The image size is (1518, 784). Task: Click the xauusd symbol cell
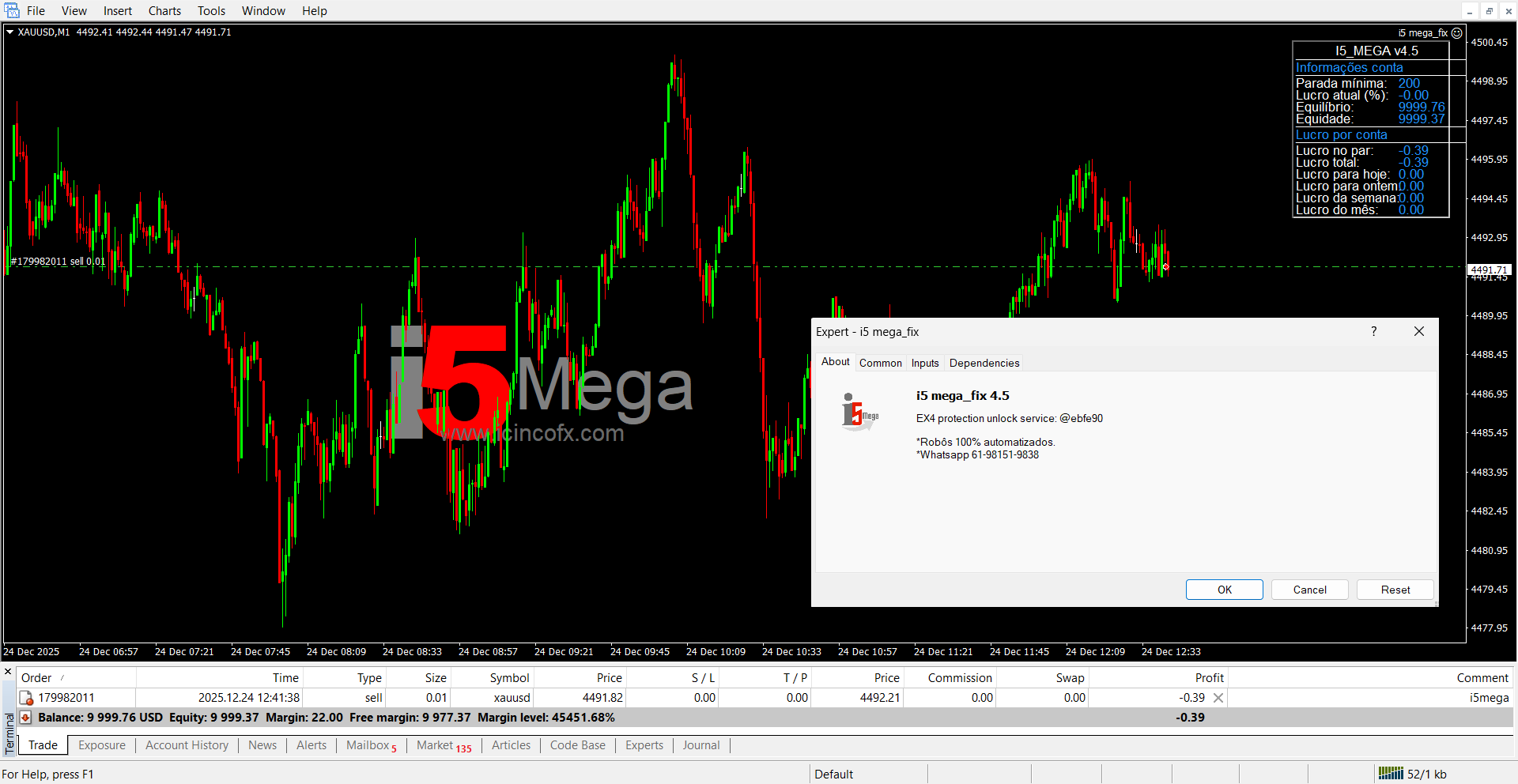pyautogui.click(x=512, y=698)
